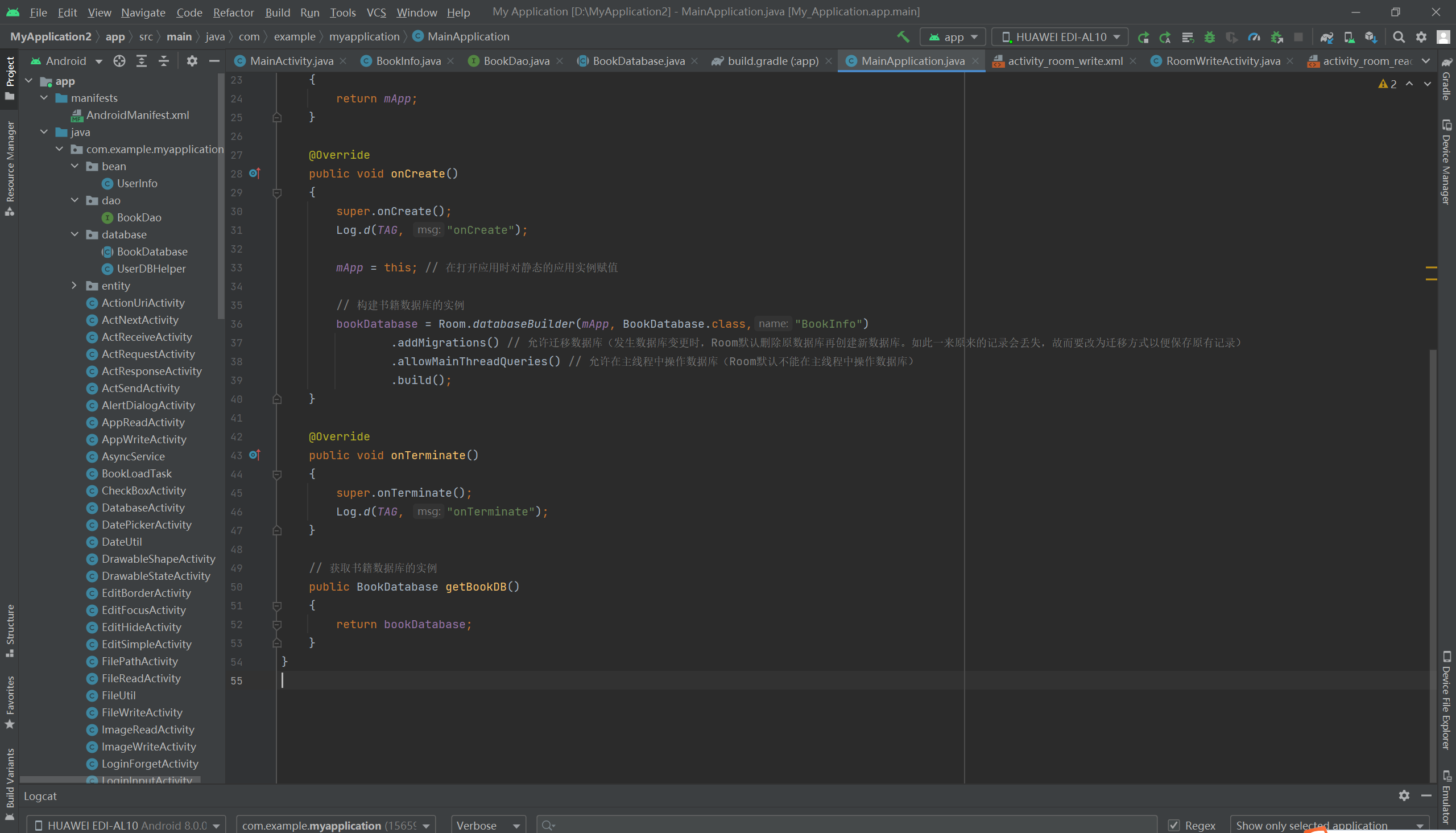Image resolution: width=1456 pixels, height=833 pixels.
Task: Sync project with Gradle files
Action: [1327, 37]
